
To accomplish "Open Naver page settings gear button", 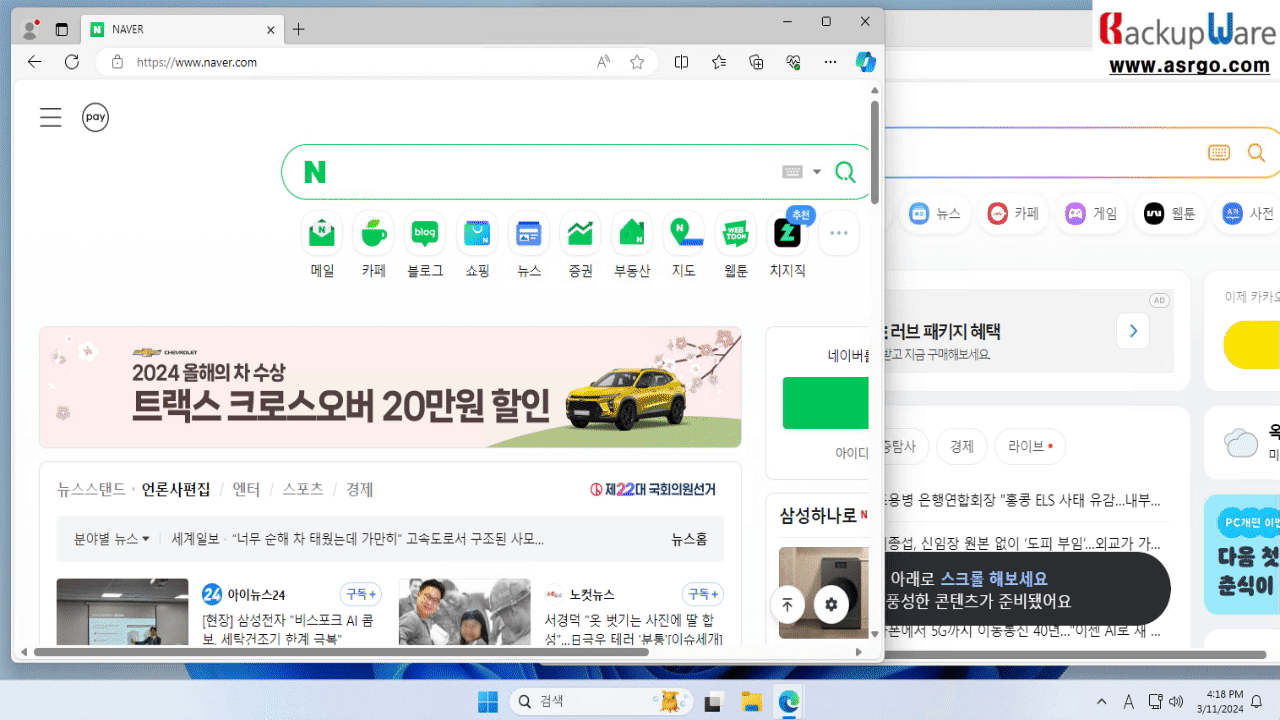I will [x=831, y=604].
